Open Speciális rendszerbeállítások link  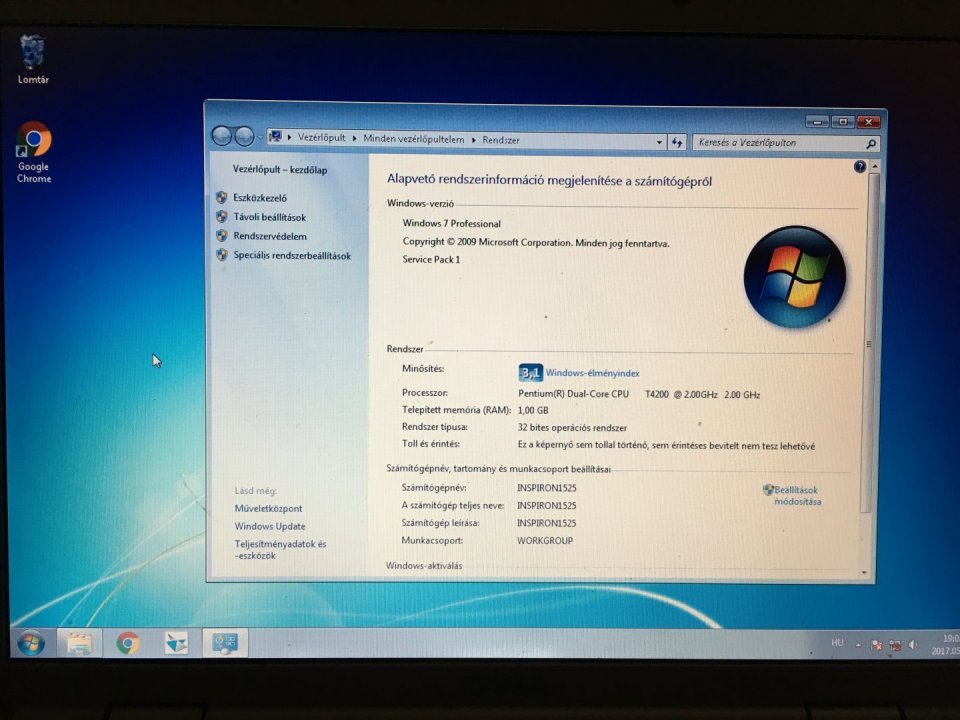(292, 255)
